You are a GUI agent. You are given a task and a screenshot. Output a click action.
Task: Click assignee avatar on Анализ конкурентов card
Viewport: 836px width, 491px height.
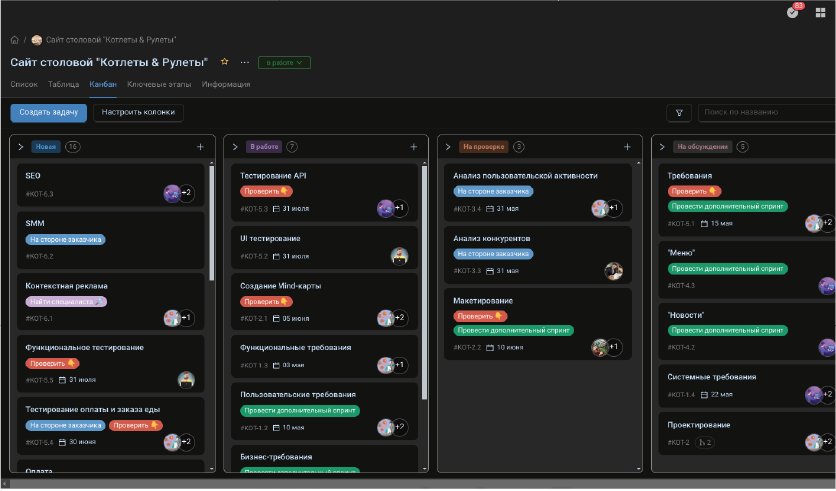point(614,271)
